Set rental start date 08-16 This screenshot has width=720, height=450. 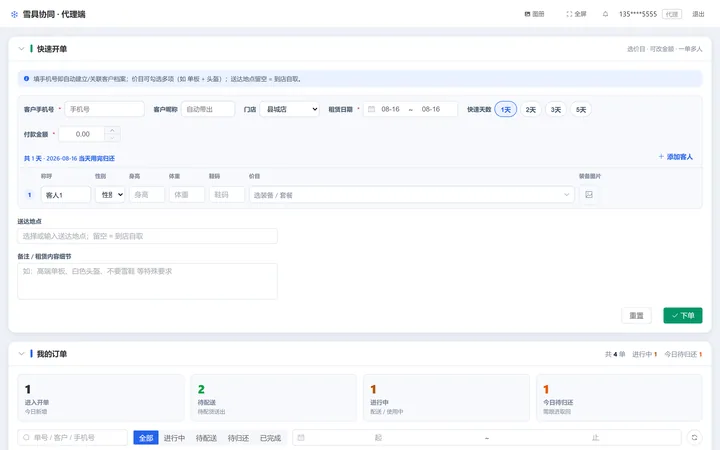coord(390,109)
